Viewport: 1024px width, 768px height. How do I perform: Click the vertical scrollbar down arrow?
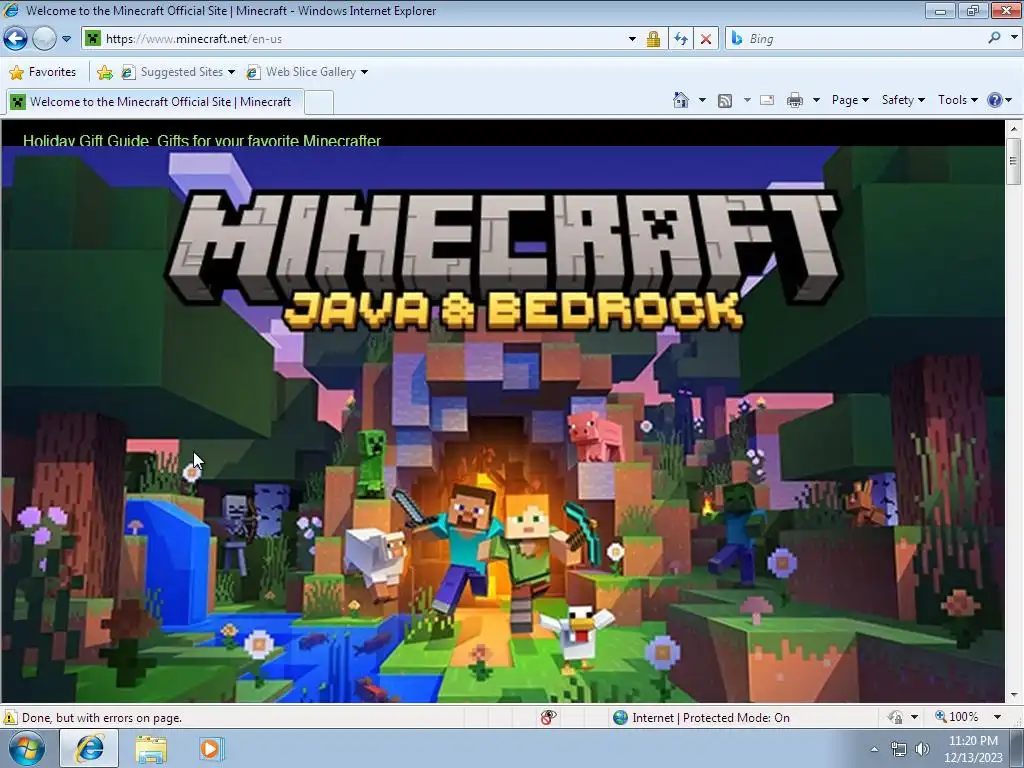(x=1014, y=696)
